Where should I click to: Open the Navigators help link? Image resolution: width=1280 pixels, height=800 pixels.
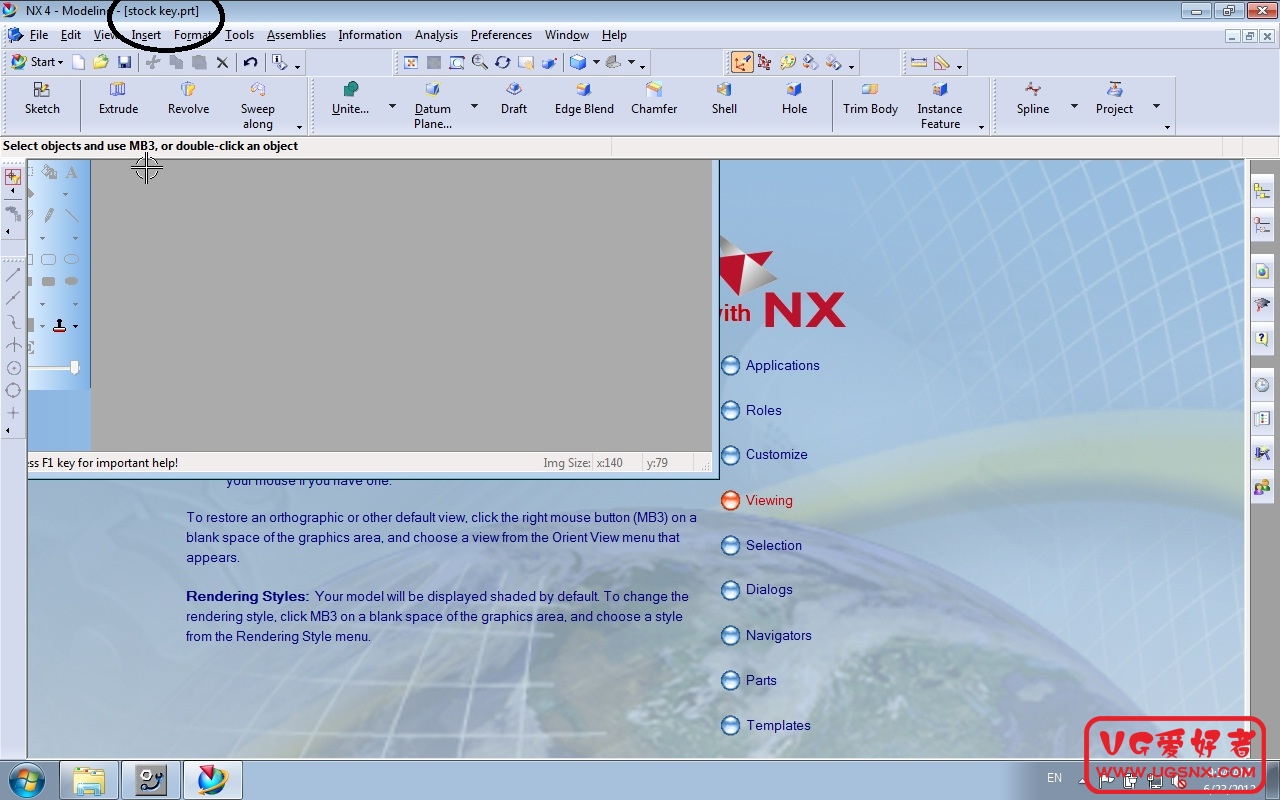766,635
